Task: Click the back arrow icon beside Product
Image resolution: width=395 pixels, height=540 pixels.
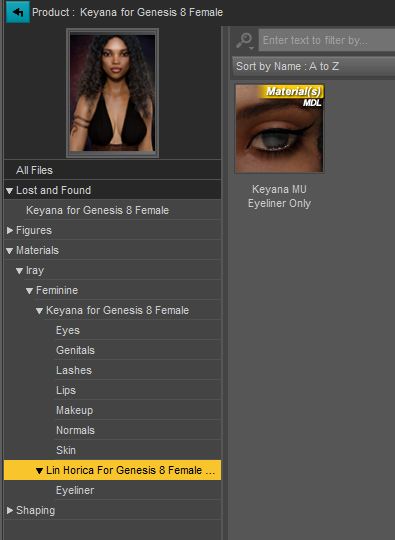Action: 18,12
